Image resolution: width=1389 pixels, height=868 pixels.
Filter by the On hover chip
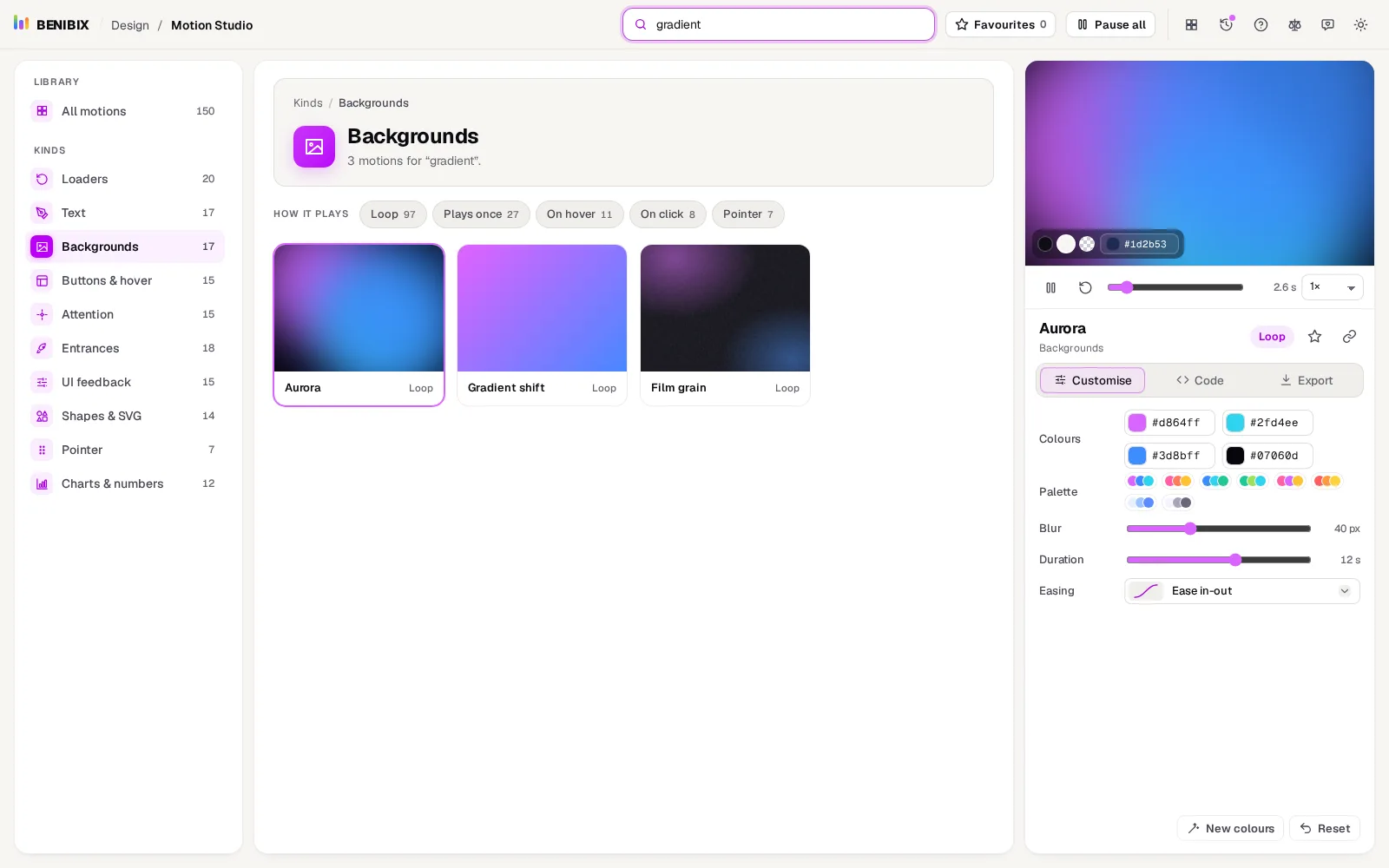pyautogui.click(x=579, y=214)
